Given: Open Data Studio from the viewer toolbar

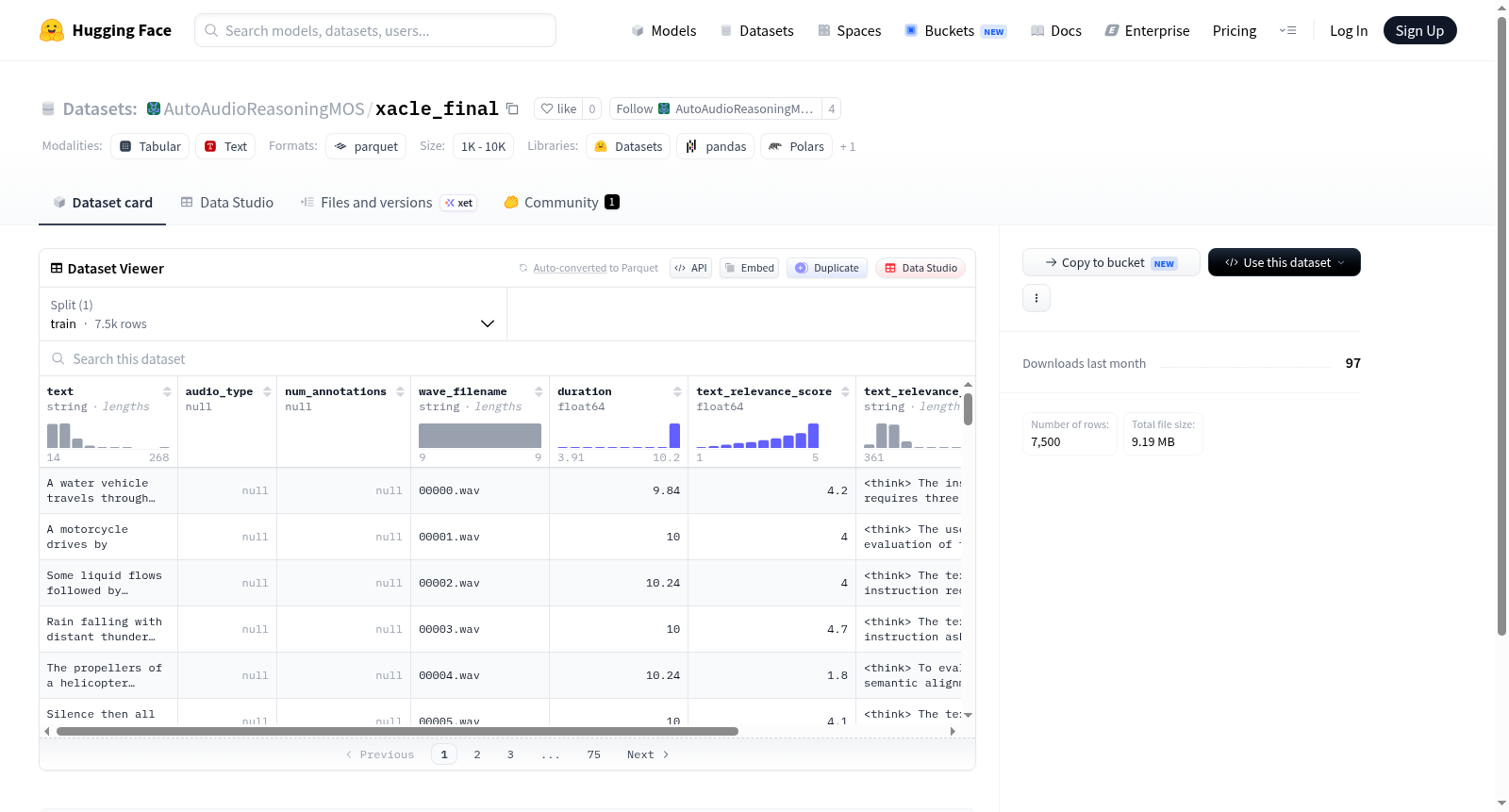Looking at the screenshot, I should 920,268.
